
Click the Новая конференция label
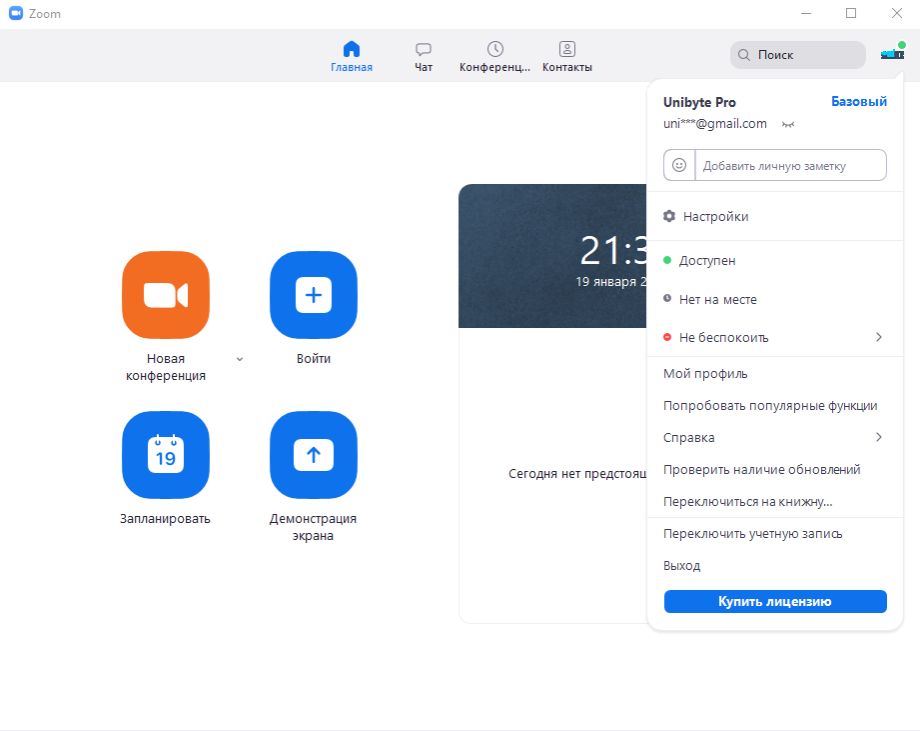click(165, 367)
